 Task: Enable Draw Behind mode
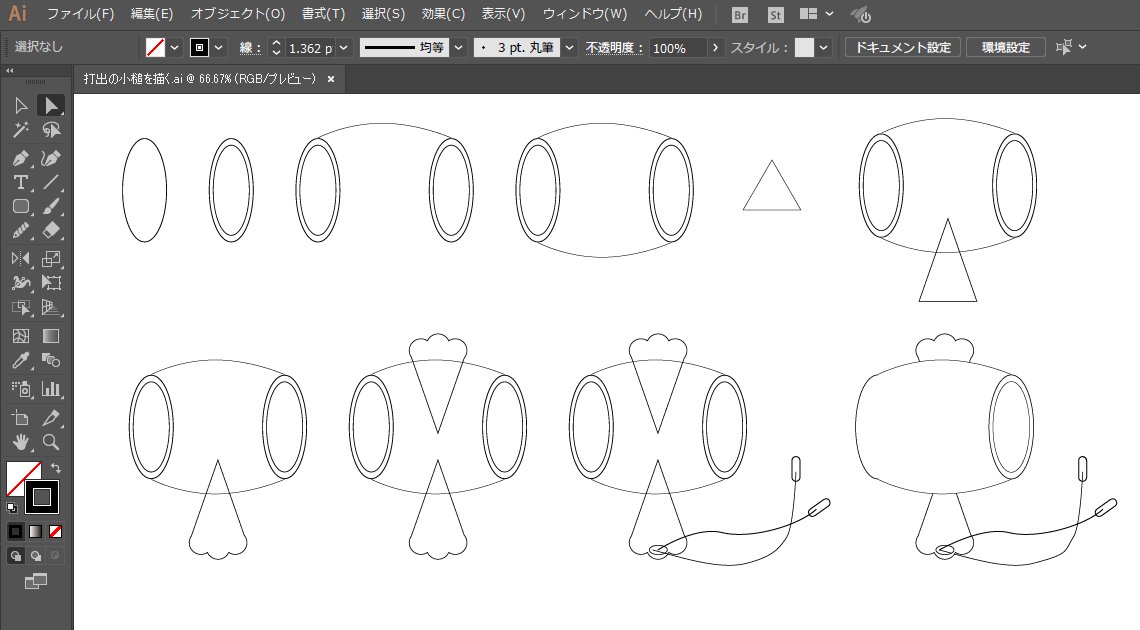coord(36,557)
